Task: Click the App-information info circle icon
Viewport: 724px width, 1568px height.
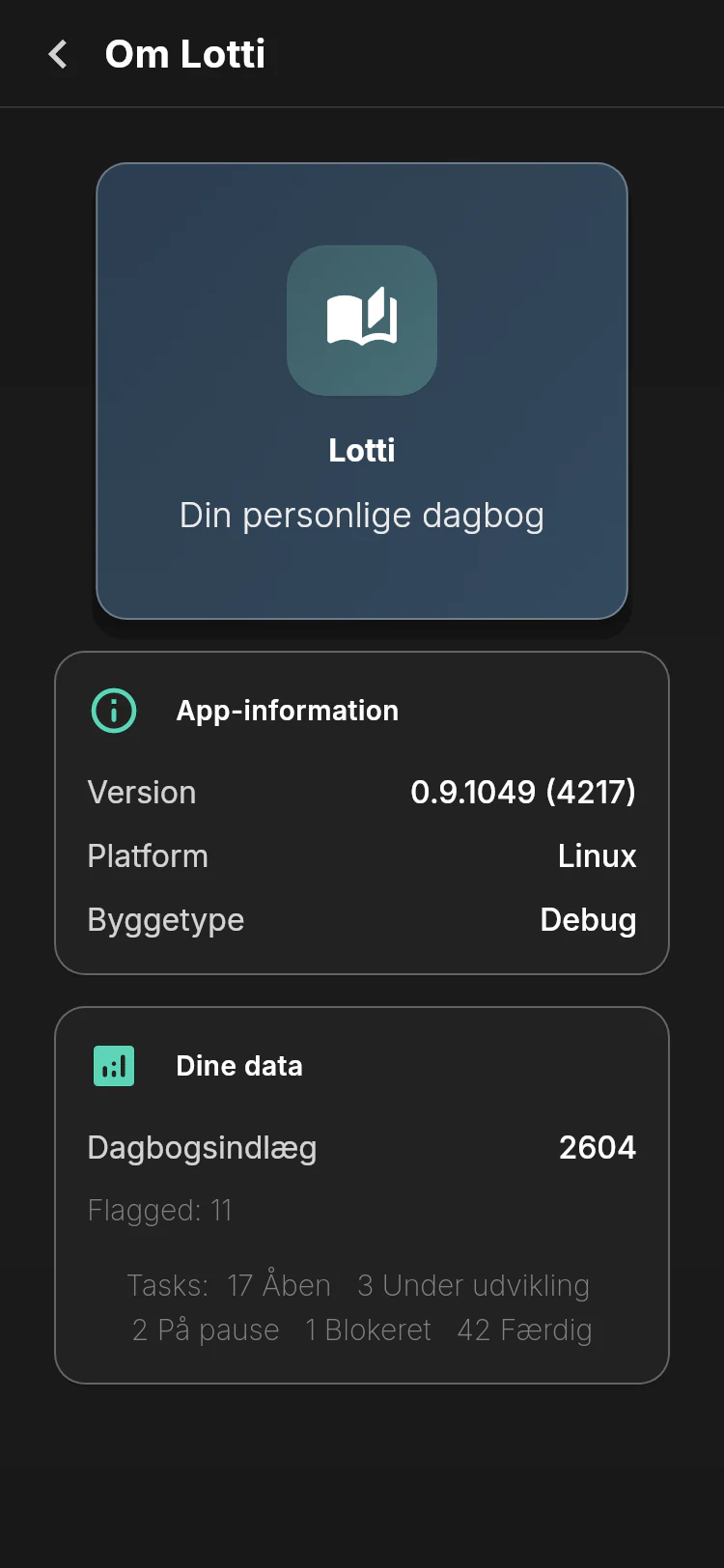Action: 114,711
